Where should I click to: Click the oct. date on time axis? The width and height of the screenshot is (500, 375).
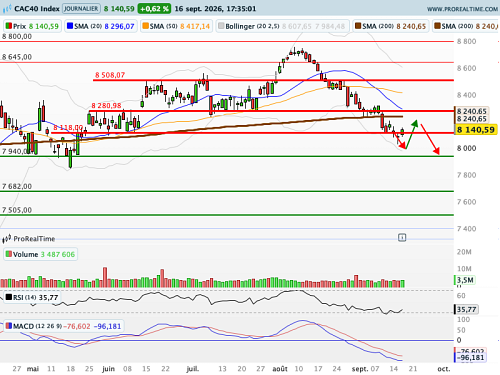click(x=444, y=369)
